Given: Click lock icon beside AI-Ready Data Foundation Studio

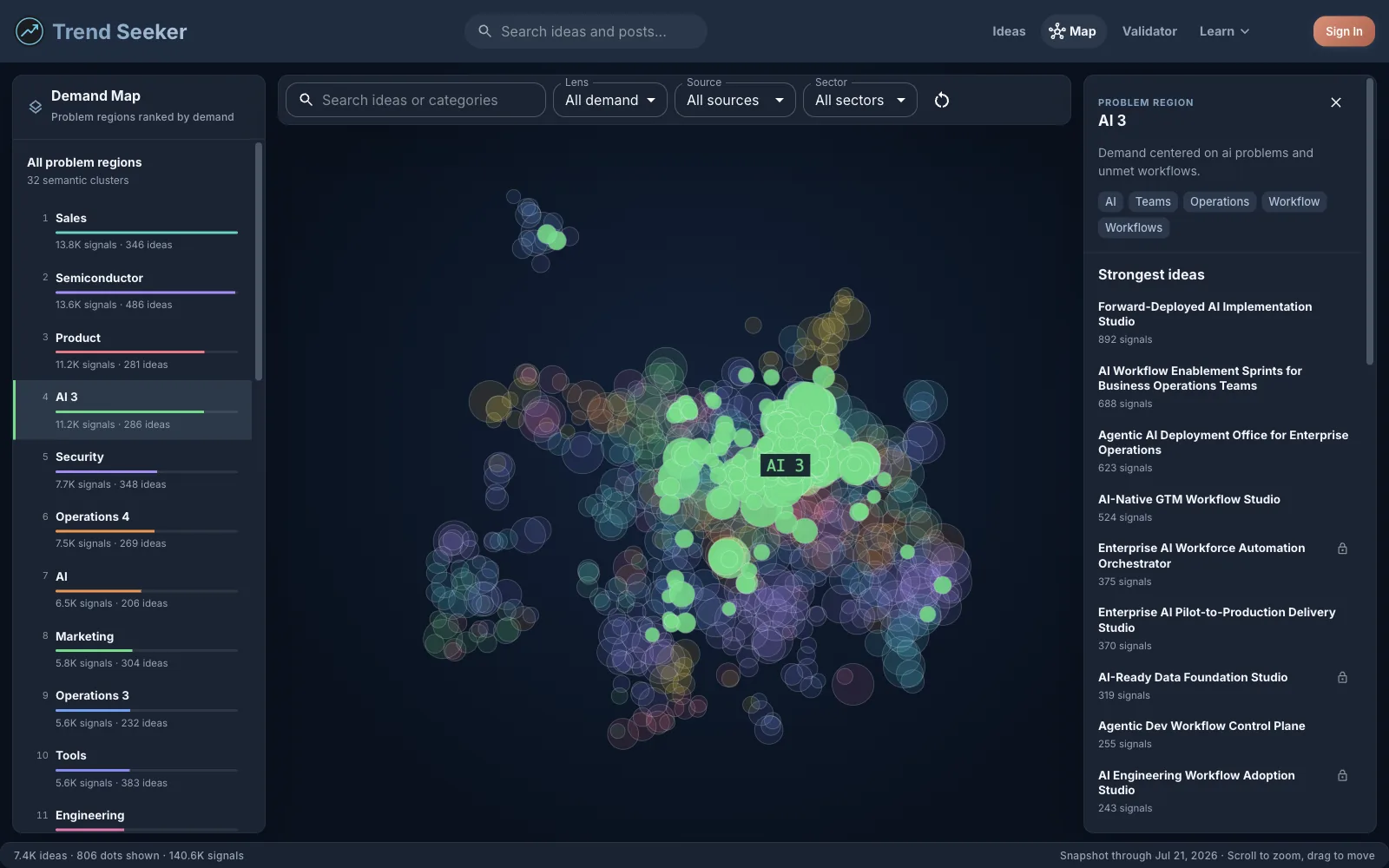Looking at the screenshot, I should pos(1342,677).
